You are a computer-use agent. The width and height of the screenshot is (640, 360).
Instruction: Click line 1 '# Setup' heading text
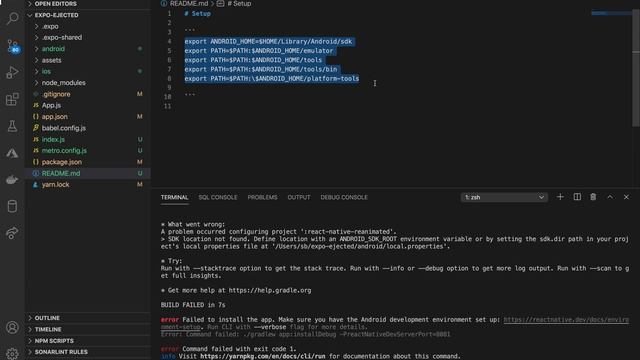(x=198, y=14)
